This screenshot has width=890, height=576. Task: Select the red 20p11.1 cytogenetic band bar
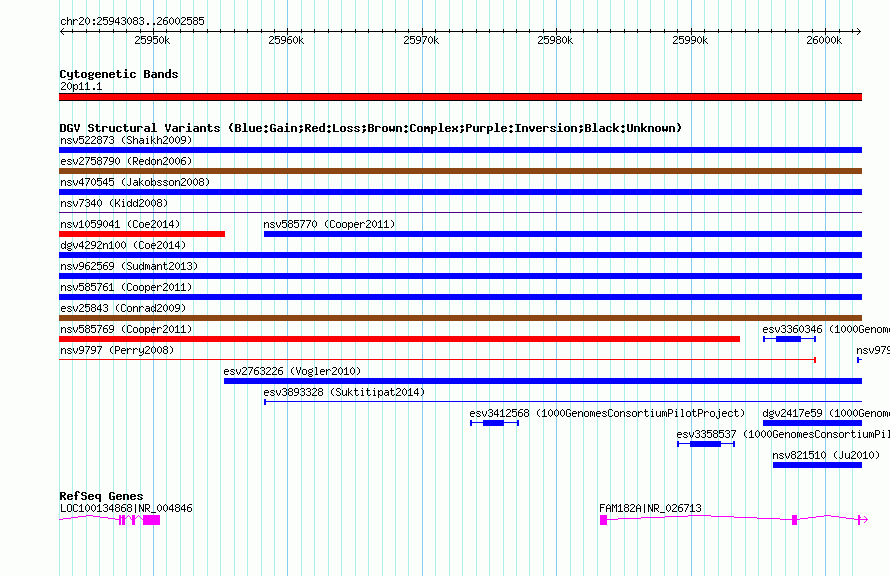click(460, 97)
